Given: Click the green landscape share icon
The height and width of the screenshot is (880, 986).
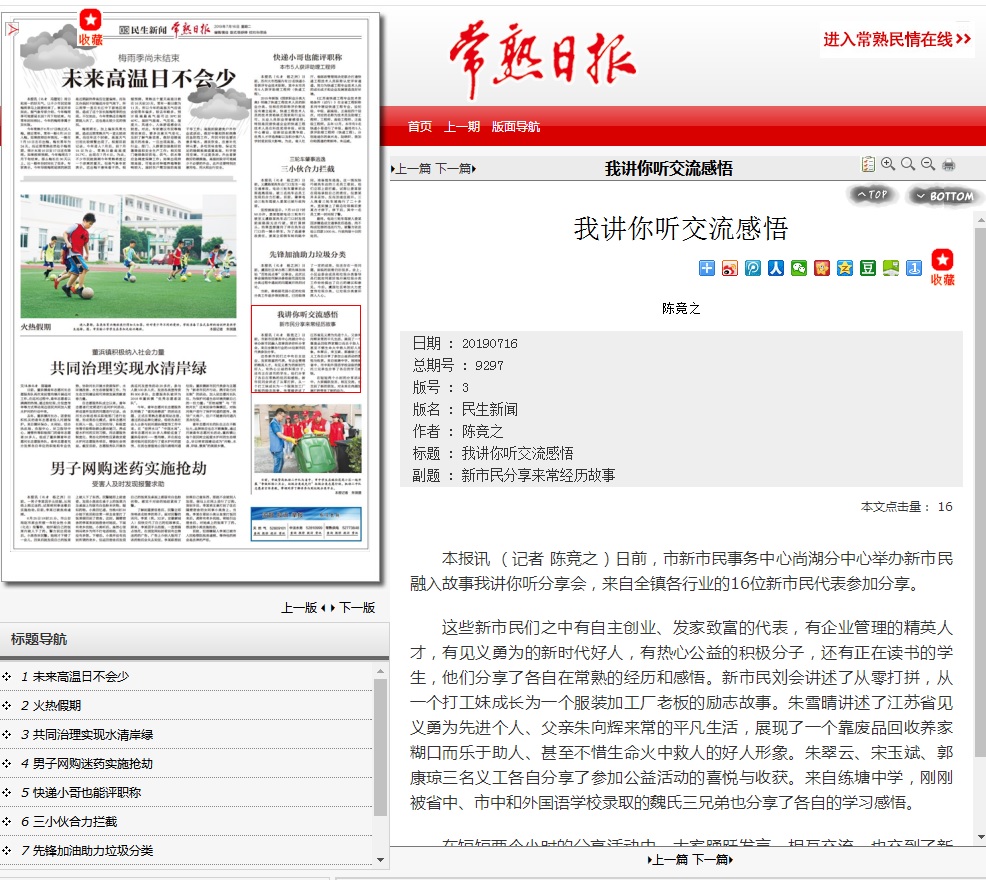Looking at the screenshot, I should 891,269.
